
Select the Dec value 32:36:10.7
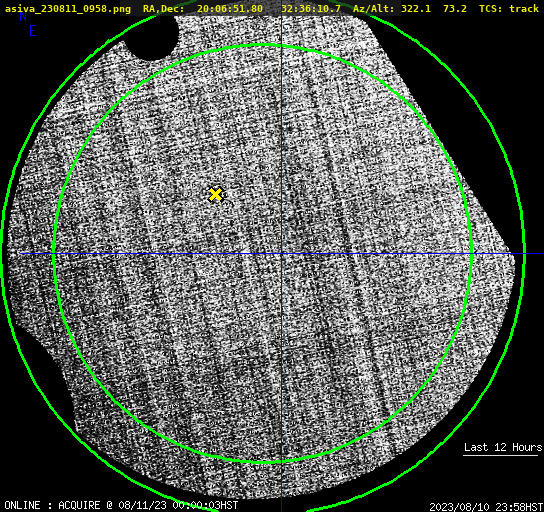click(311, 8)
